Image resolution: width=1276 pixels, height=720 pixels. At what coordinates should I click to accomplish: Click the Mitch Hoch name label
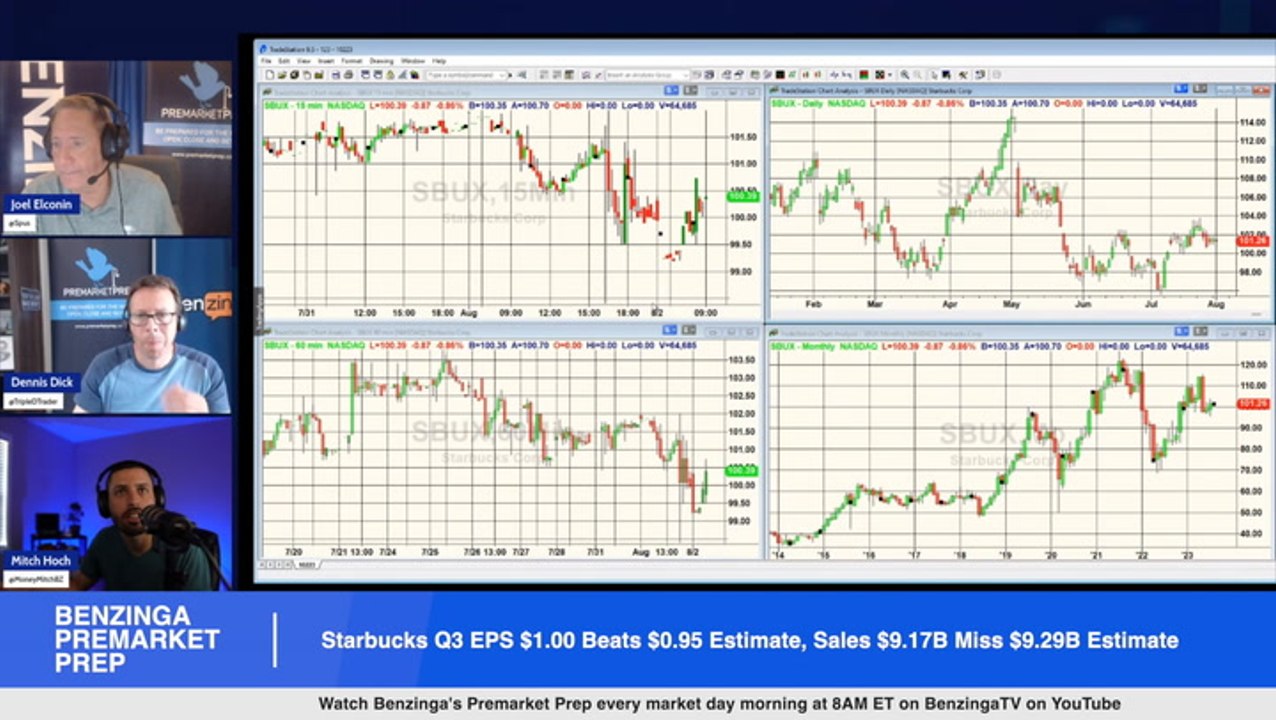tap(41, 560)
